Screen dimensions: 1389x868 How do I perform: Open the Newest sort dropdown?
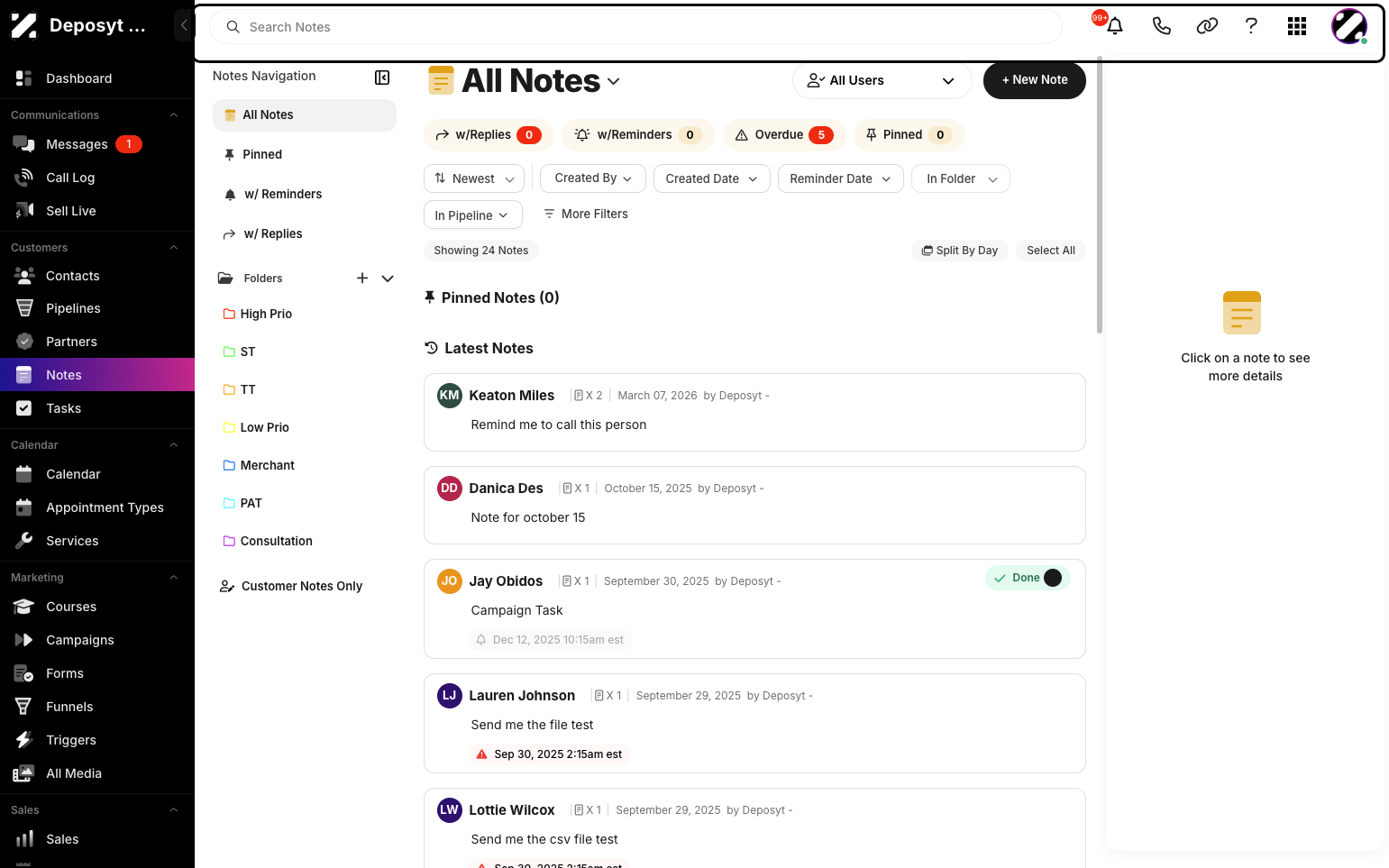pyautogui.click(x=474, y=178)
